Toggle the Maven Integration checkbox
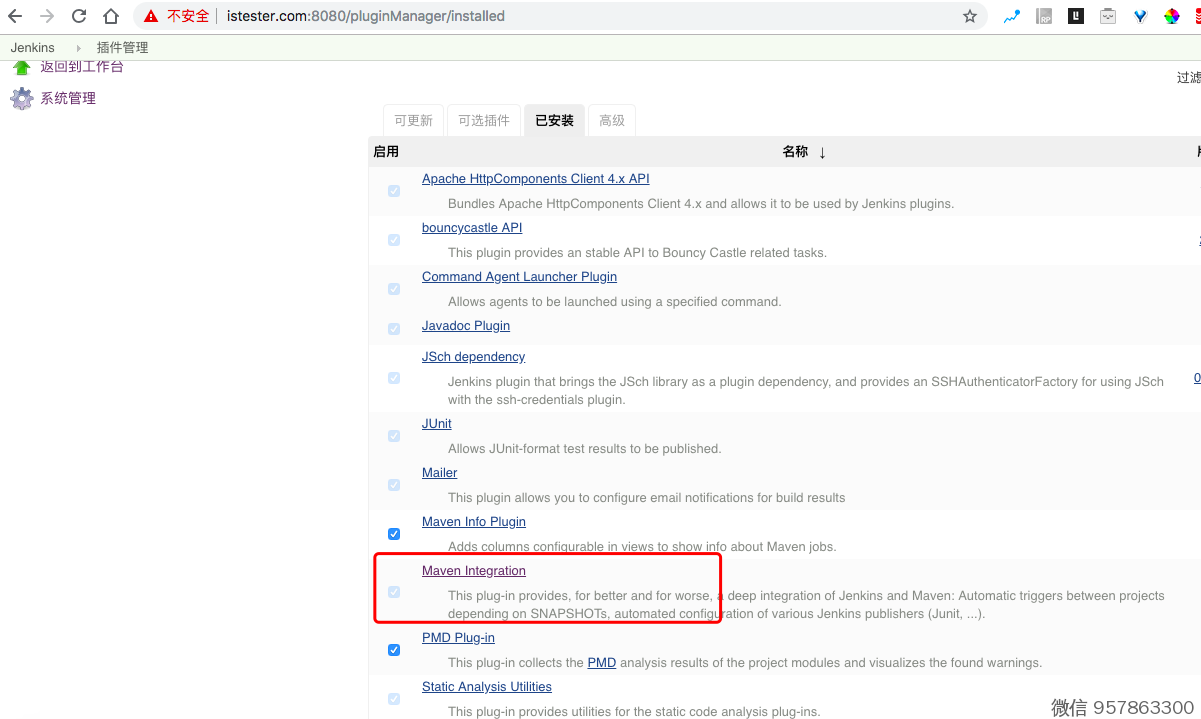The image size is (1201, 719). [x=394, y=592]
